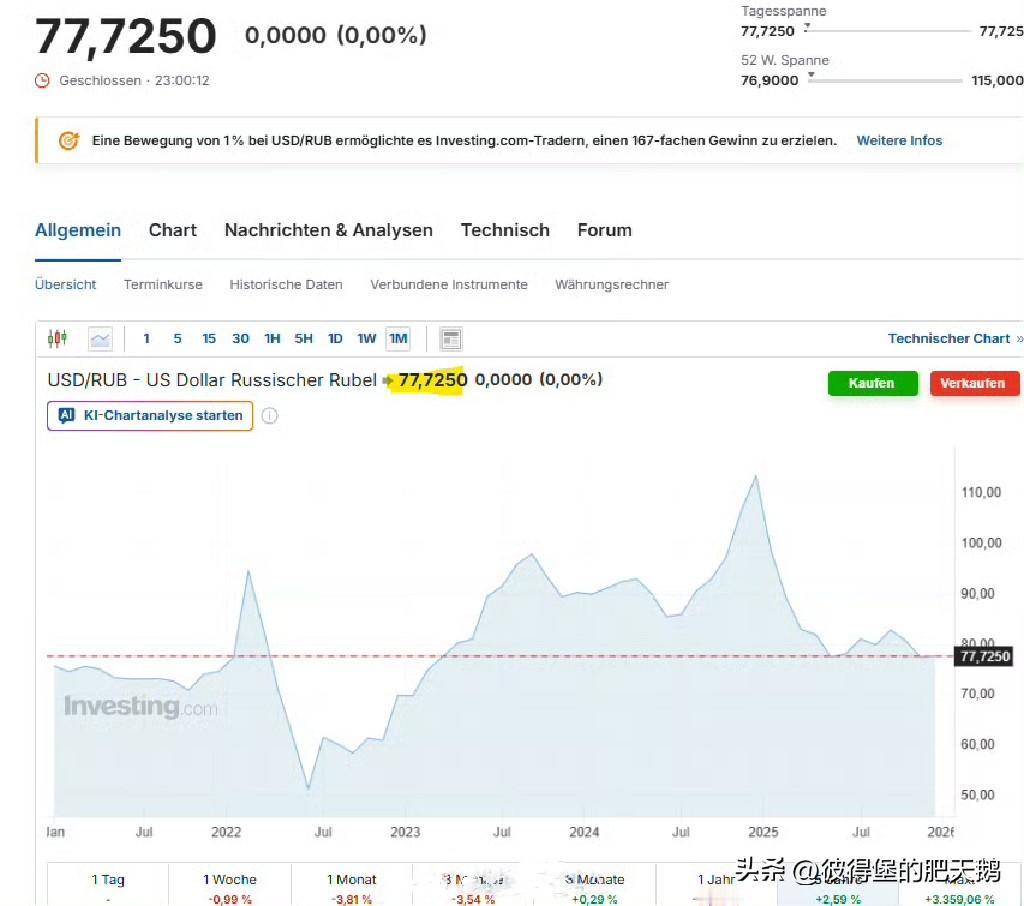Open the Allgemein tab

click(x=78, y=230)
